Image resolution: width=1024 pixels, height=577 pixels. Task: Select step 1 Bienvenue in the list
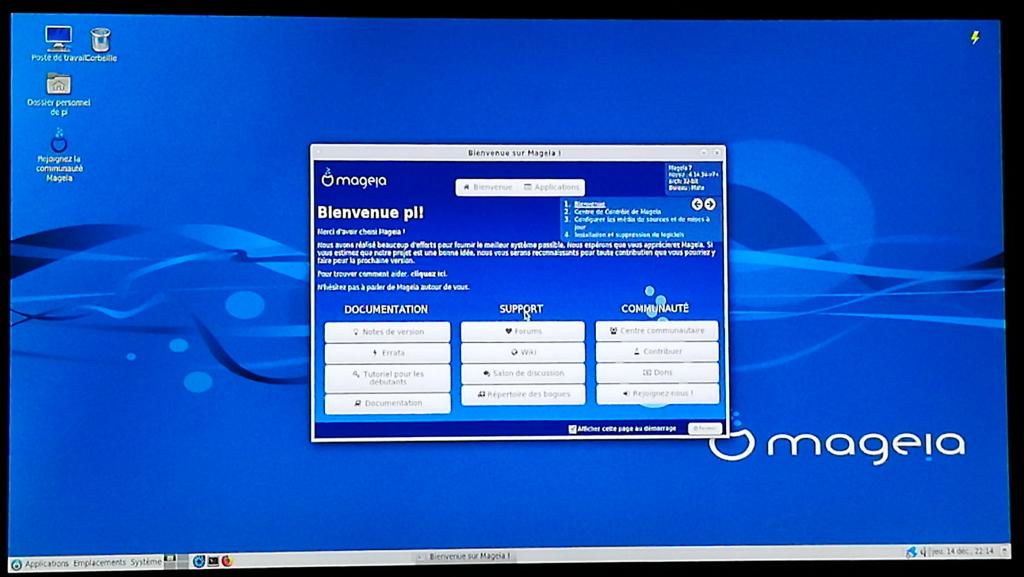tap(589, 204)
